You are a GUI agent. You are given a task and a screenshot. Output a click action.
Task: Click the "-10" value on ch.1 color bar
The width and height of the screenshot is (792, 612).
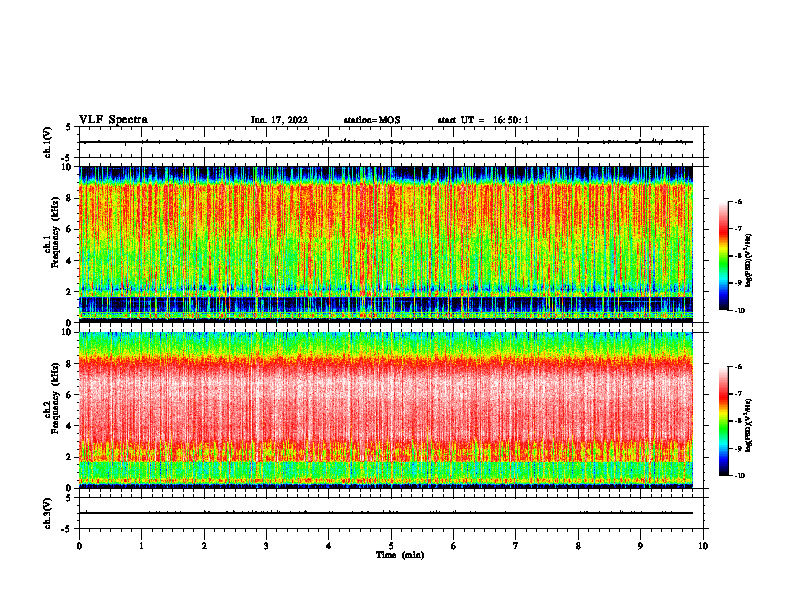click(740, 311)
